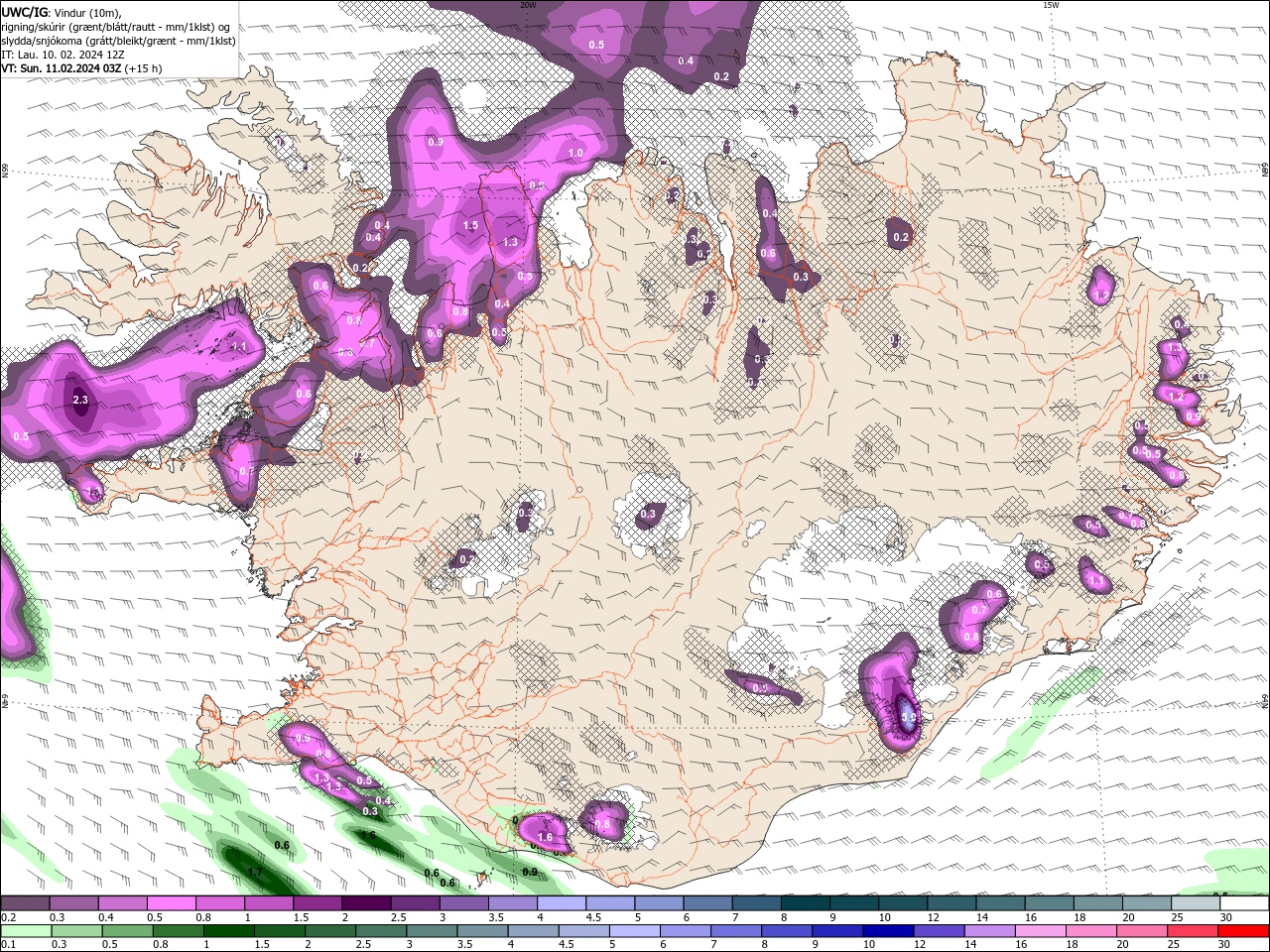Image resolution: width=1270 pixels, height=952 pixels.
Task: Click the '0.1' label in lower legend
Action: (9, 944)
